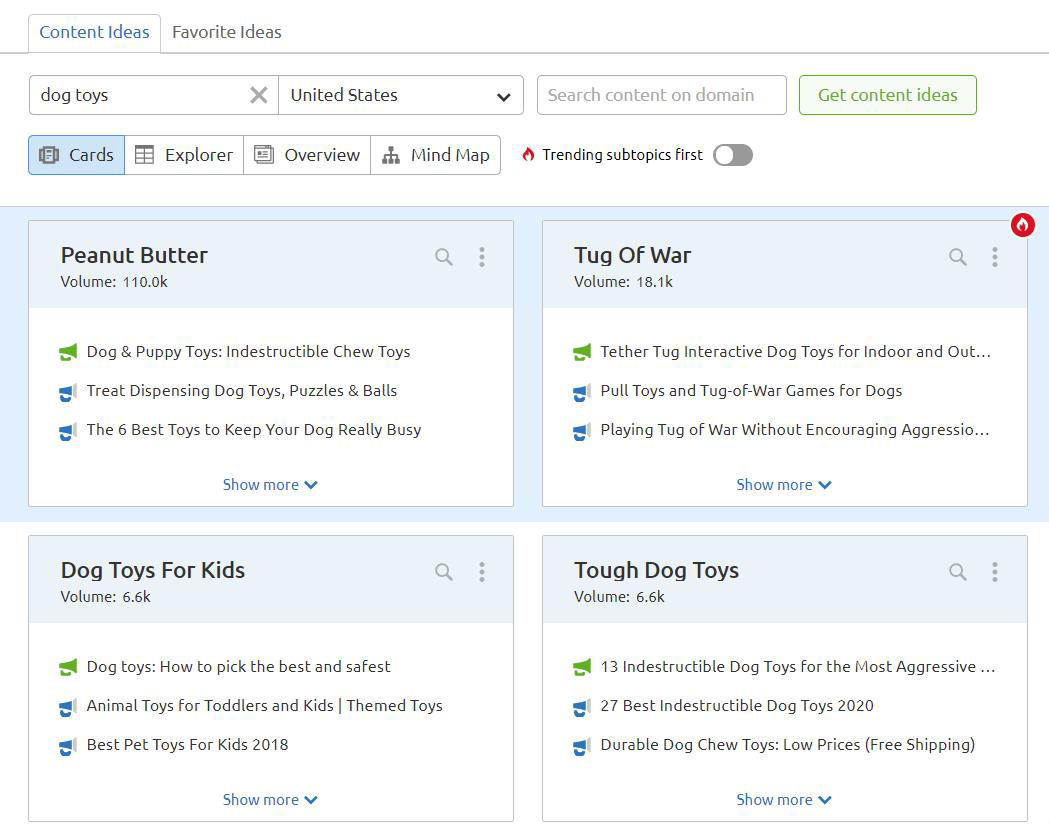
Task: Click search icon on Tug Of War card
Action: coord(957,257)
